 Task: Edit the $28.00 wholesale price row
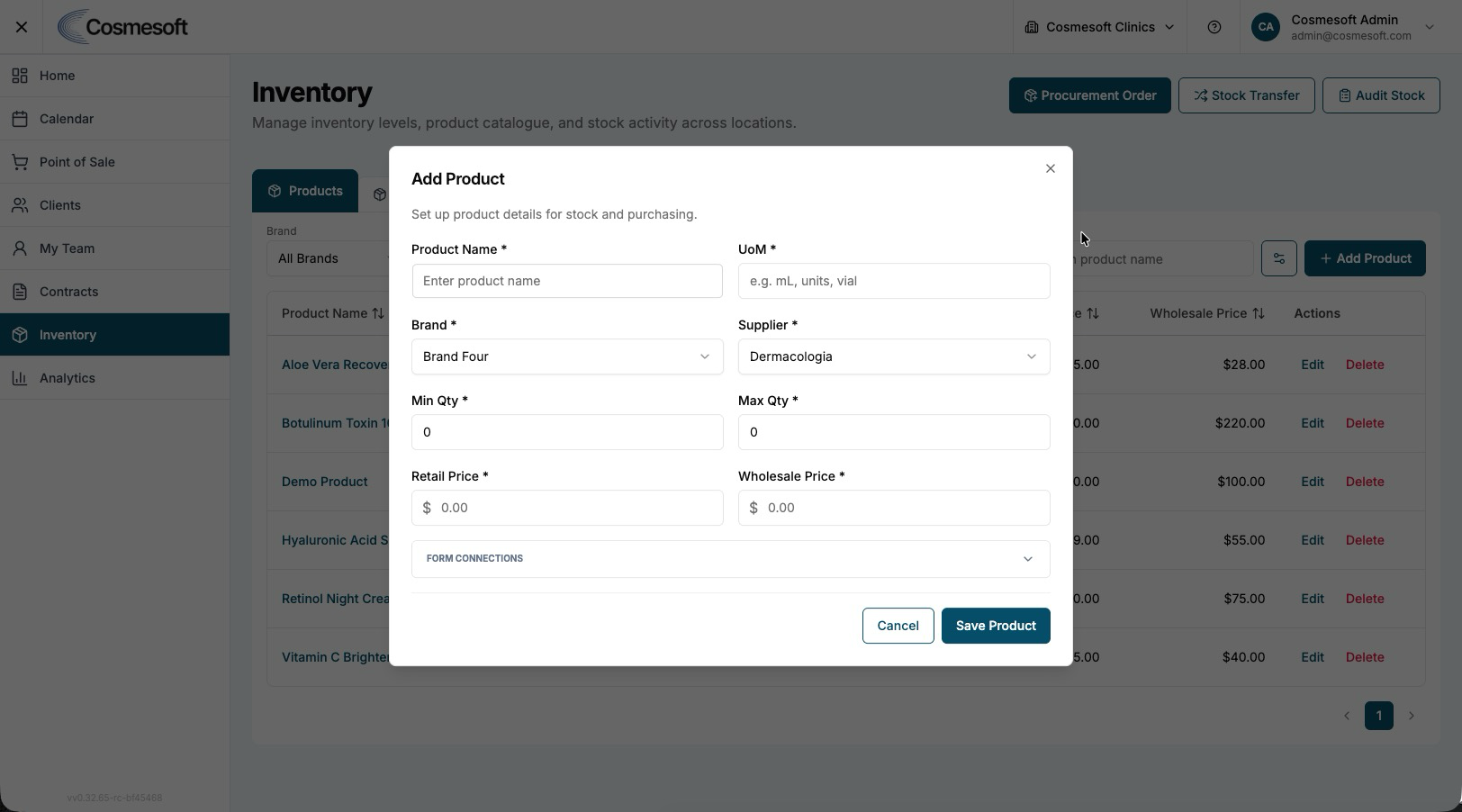(x=1313, y=365)
